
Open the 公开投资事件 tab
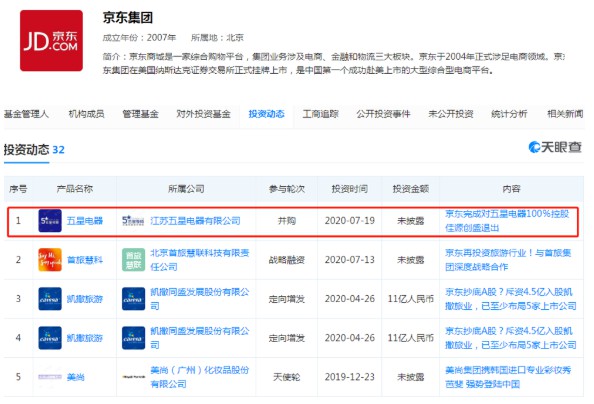click(383, 114)
